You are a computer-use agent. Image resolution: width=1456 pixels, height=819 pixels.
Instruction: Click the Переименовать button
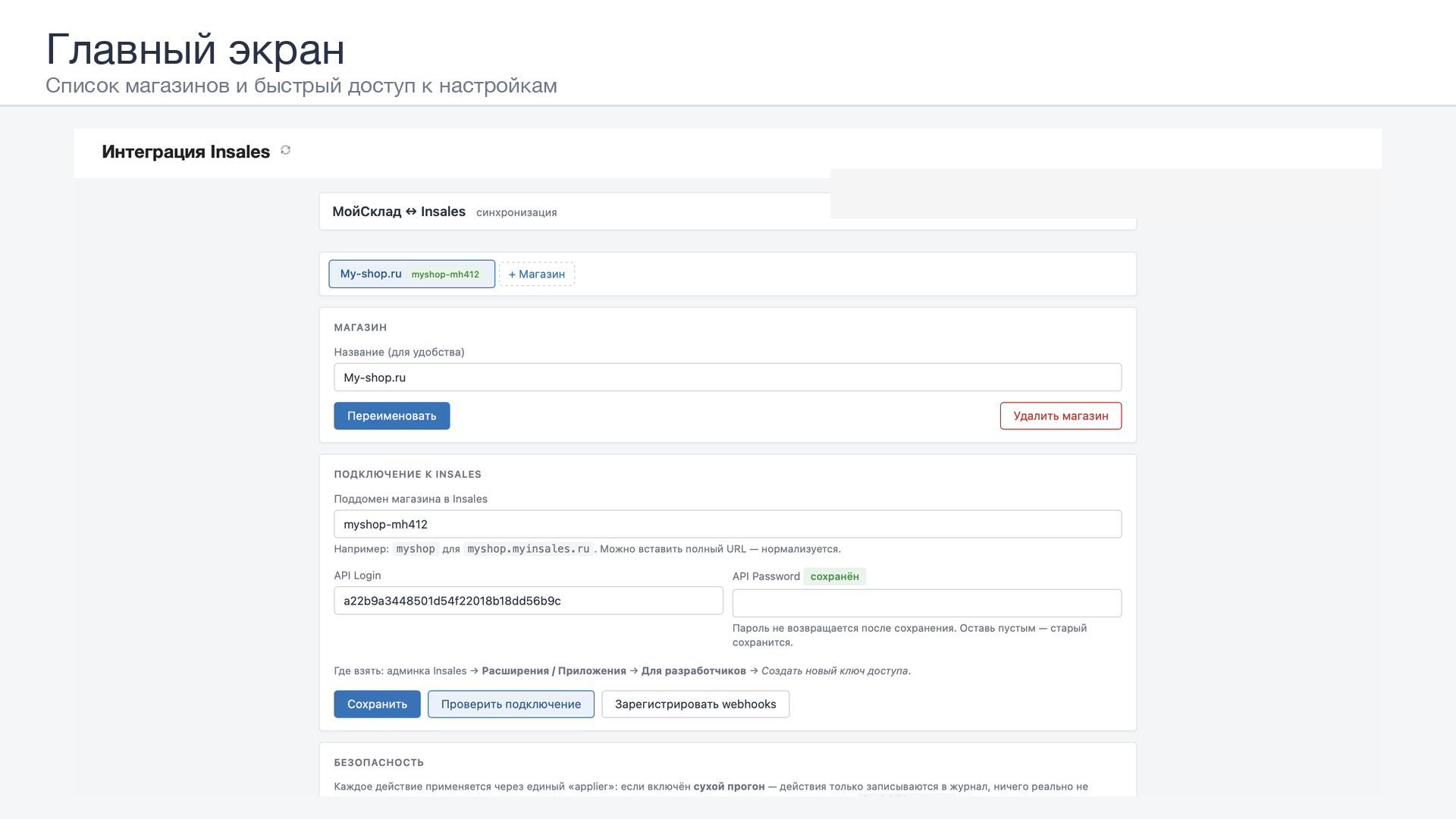392,416
